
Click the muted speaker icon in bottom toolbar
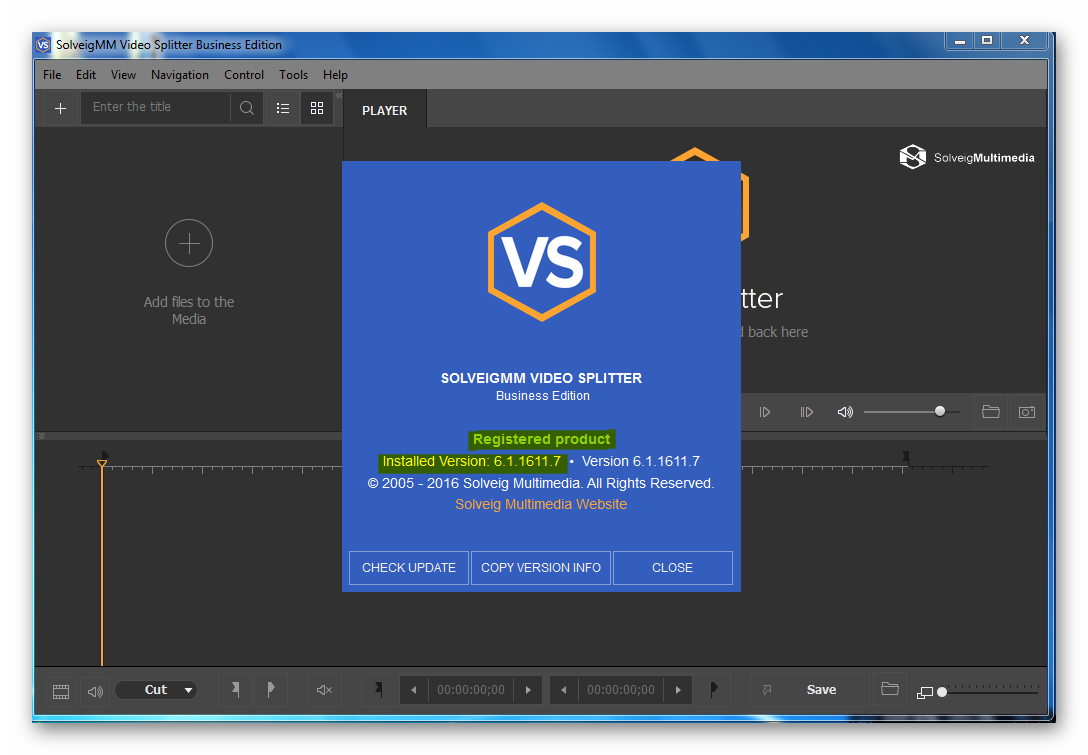[x=324, y=690]
